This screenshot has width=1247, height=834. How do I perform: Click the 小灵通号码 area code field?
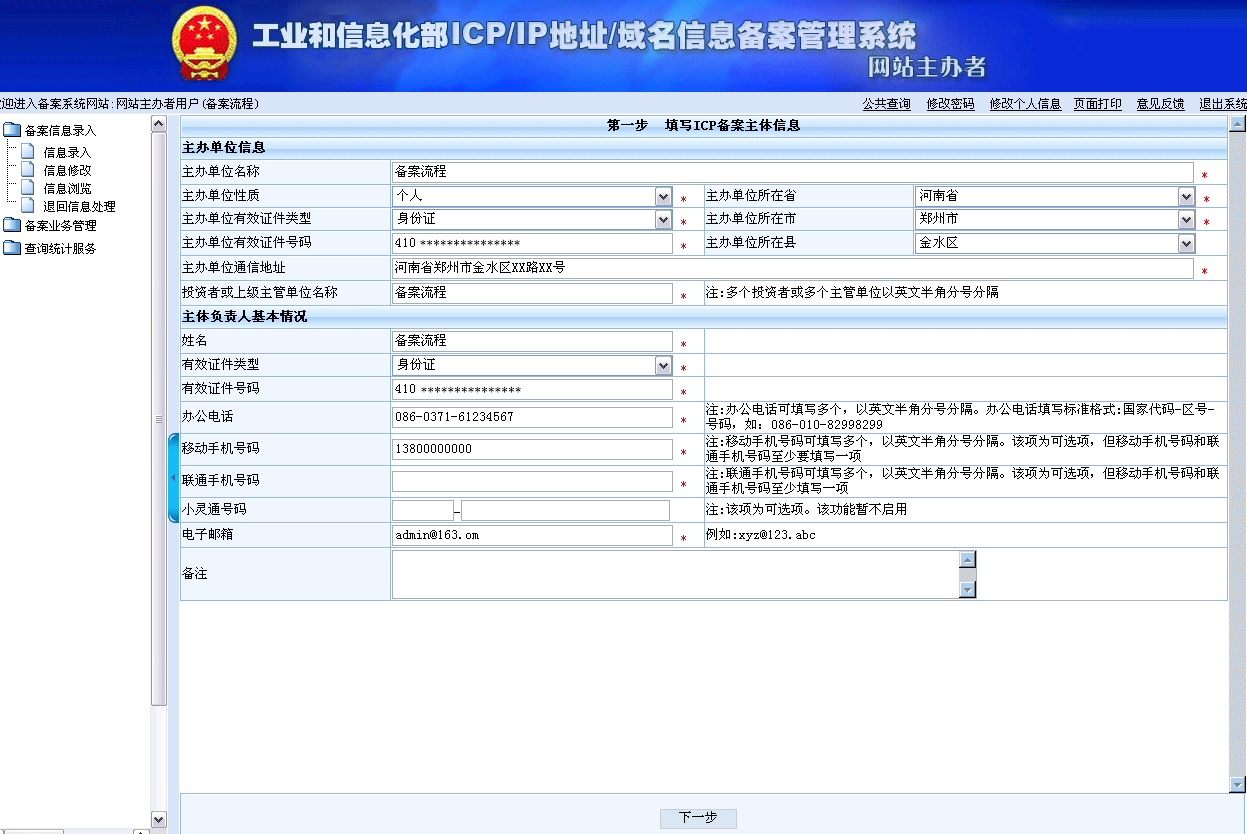(x=423, y=511)
